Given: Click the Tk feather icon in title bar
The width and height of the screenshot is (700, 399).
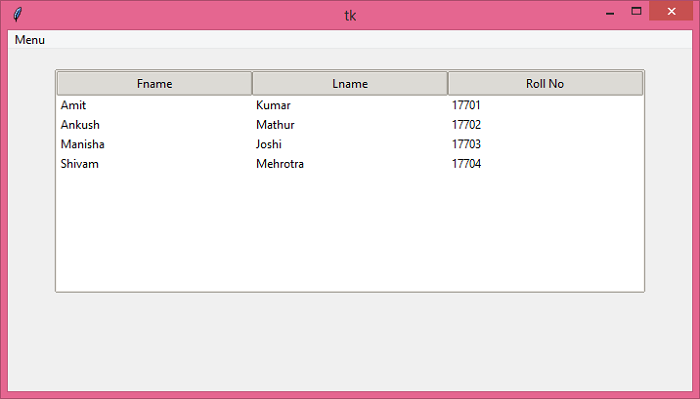Looking at the screenshot, I should click(x=17, y=14).
